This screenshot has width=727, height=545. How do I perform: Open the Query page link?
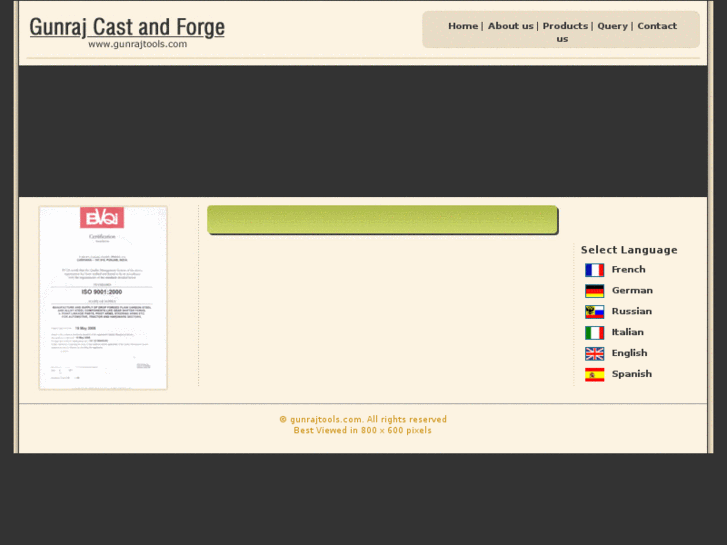(x=612, y=26)
